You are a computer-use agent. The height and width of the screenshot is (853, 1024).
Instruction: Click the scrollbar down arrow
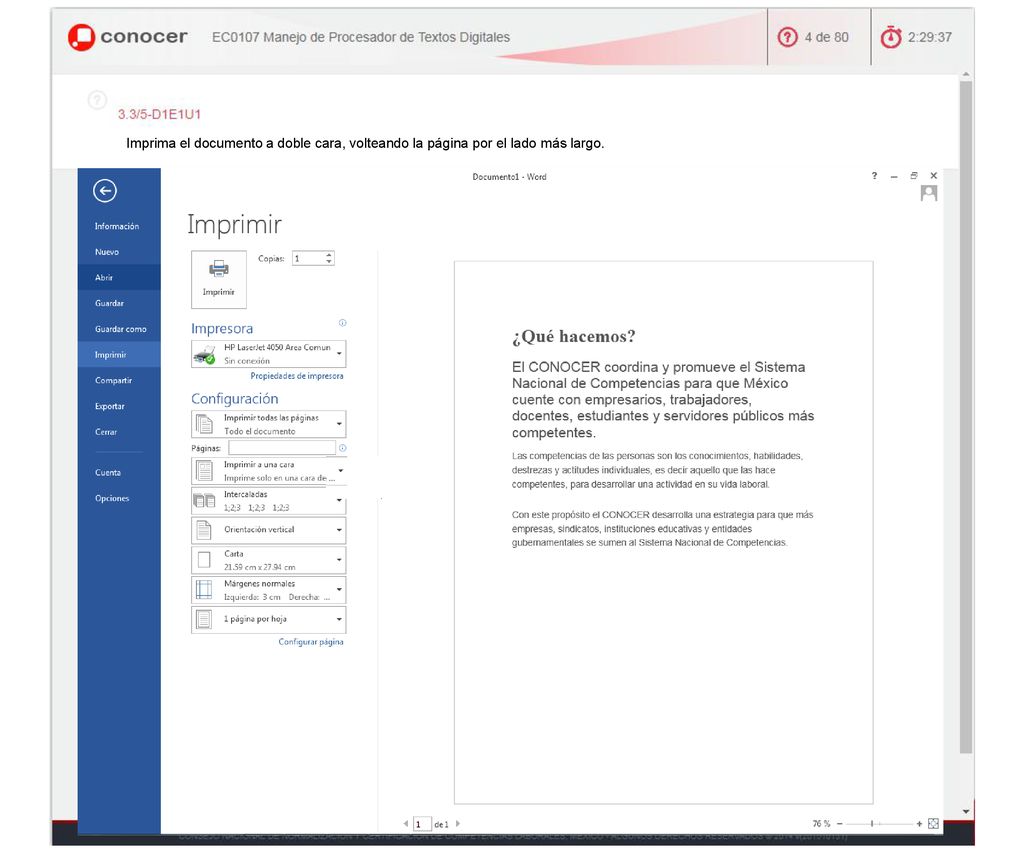coord(966,812)
